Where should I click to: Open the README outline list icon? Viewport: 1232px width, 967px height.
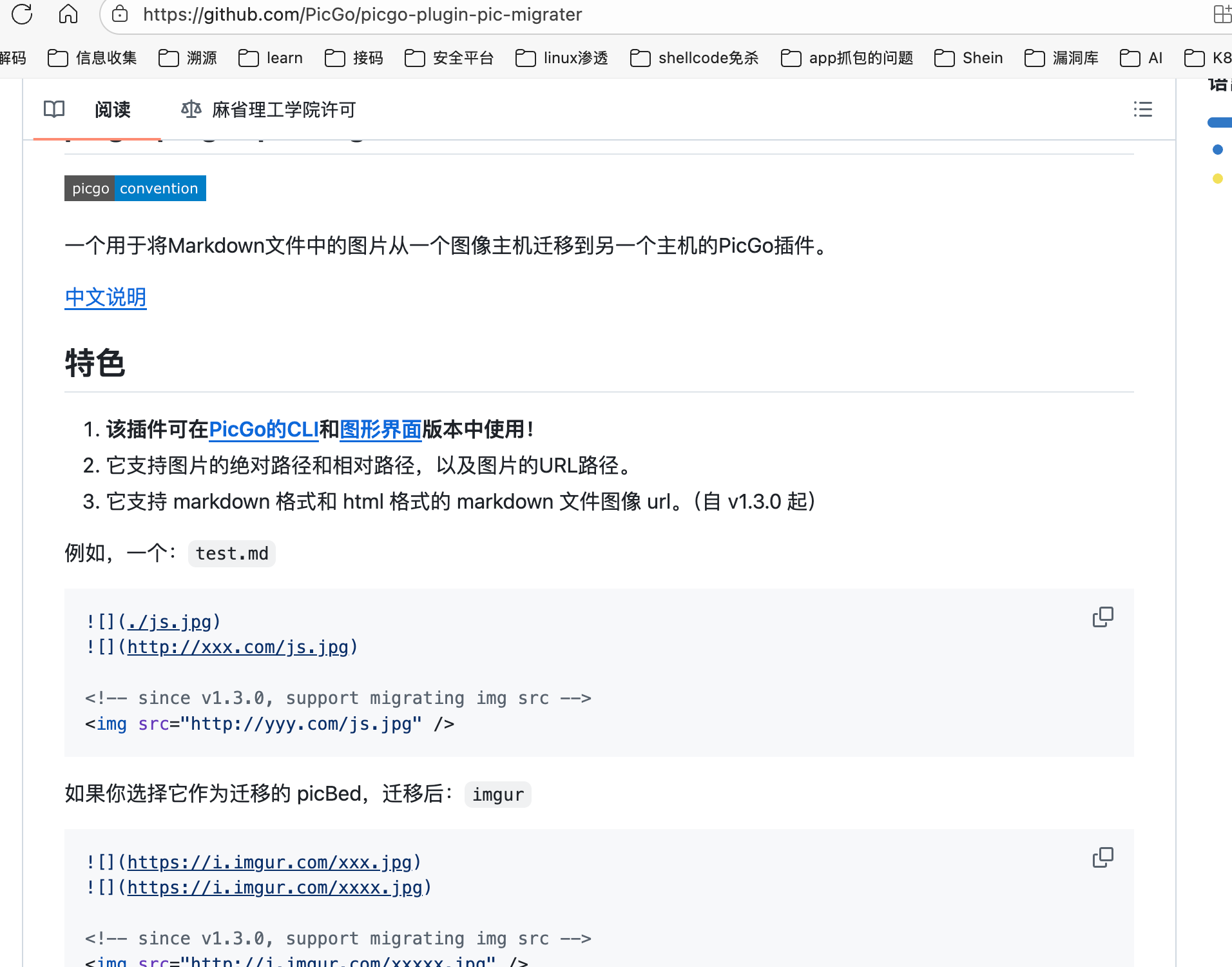1142,110
